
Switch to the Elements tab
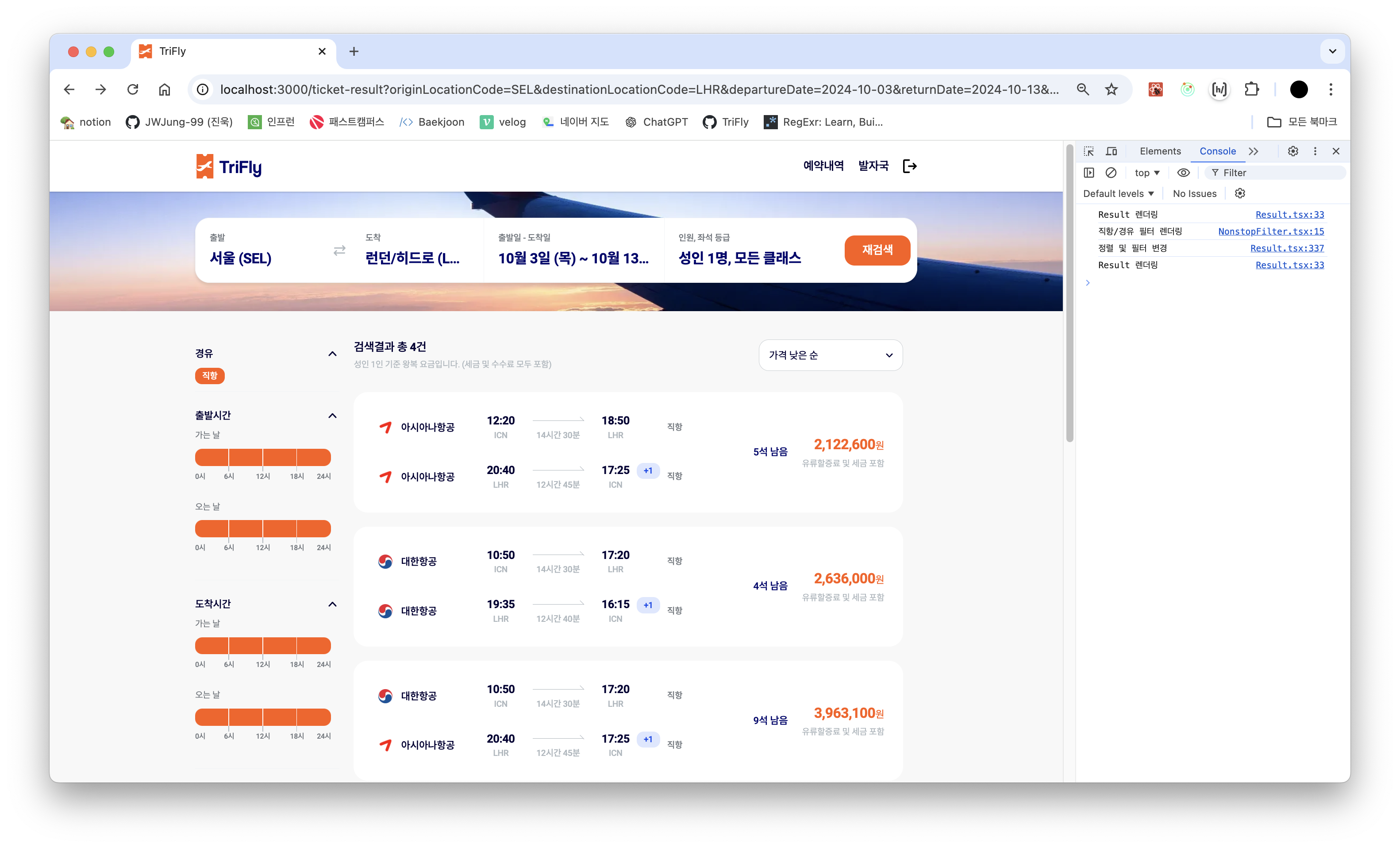(1160, 151)
